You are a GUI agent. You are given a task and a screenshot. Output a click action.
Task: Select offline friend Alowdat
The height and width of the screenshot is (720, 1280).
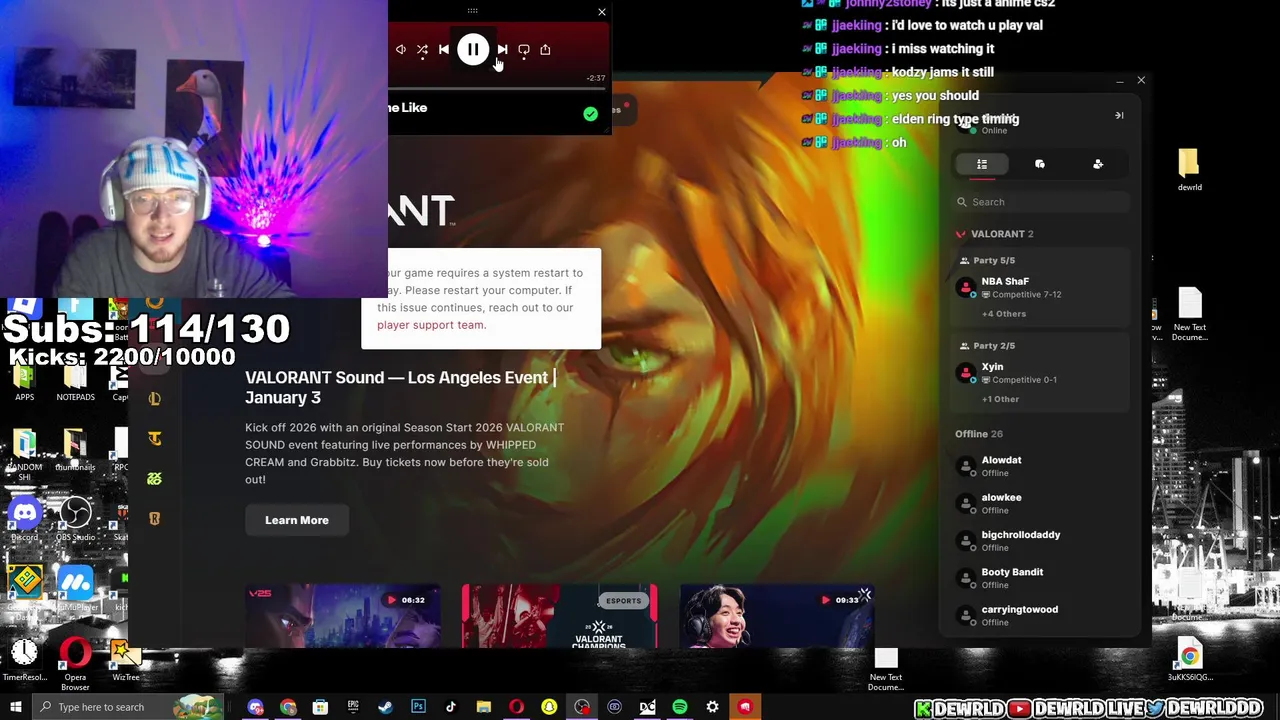(x=1040, y=466)
